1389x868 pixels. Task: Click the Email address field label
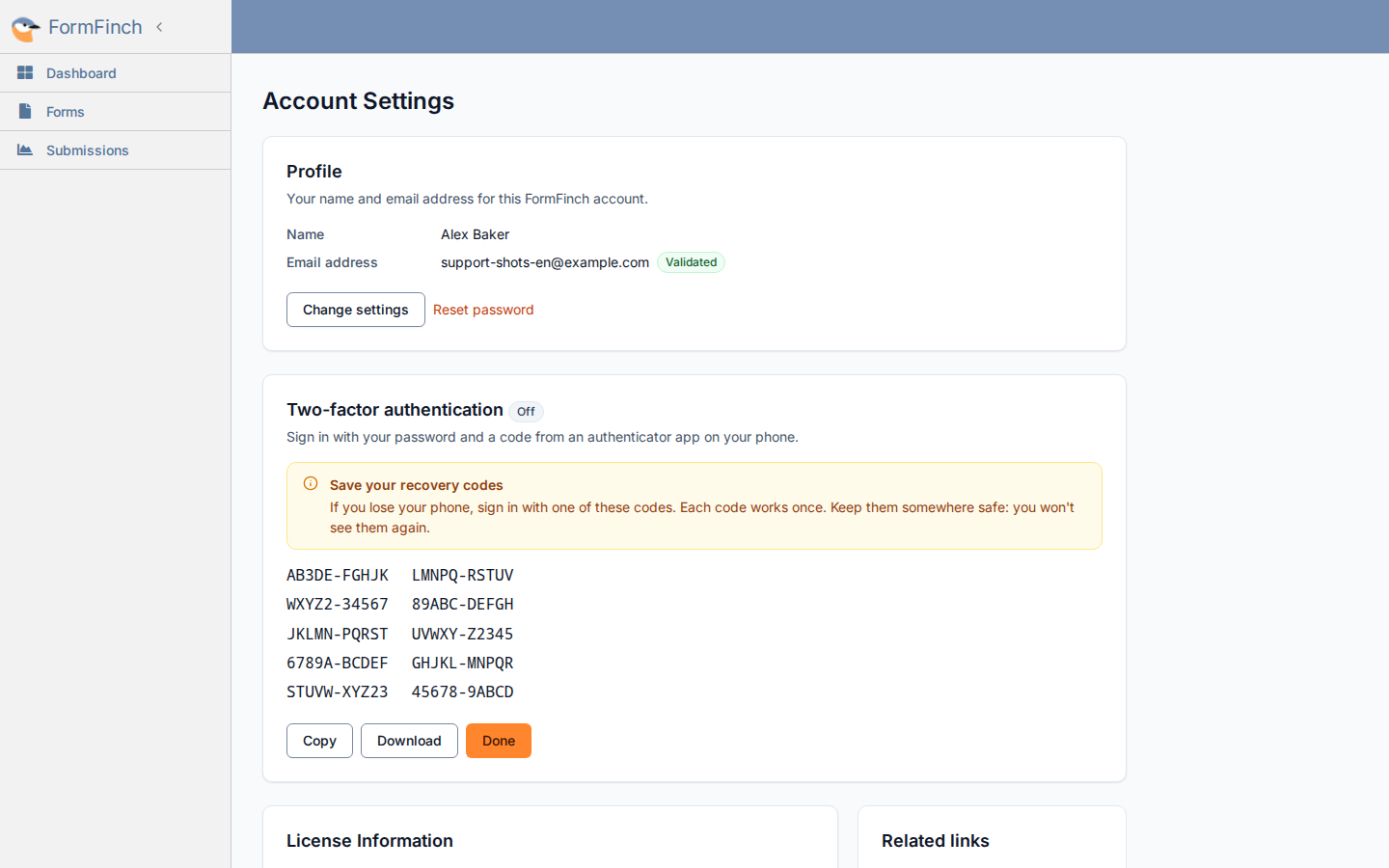click(332, 262)
